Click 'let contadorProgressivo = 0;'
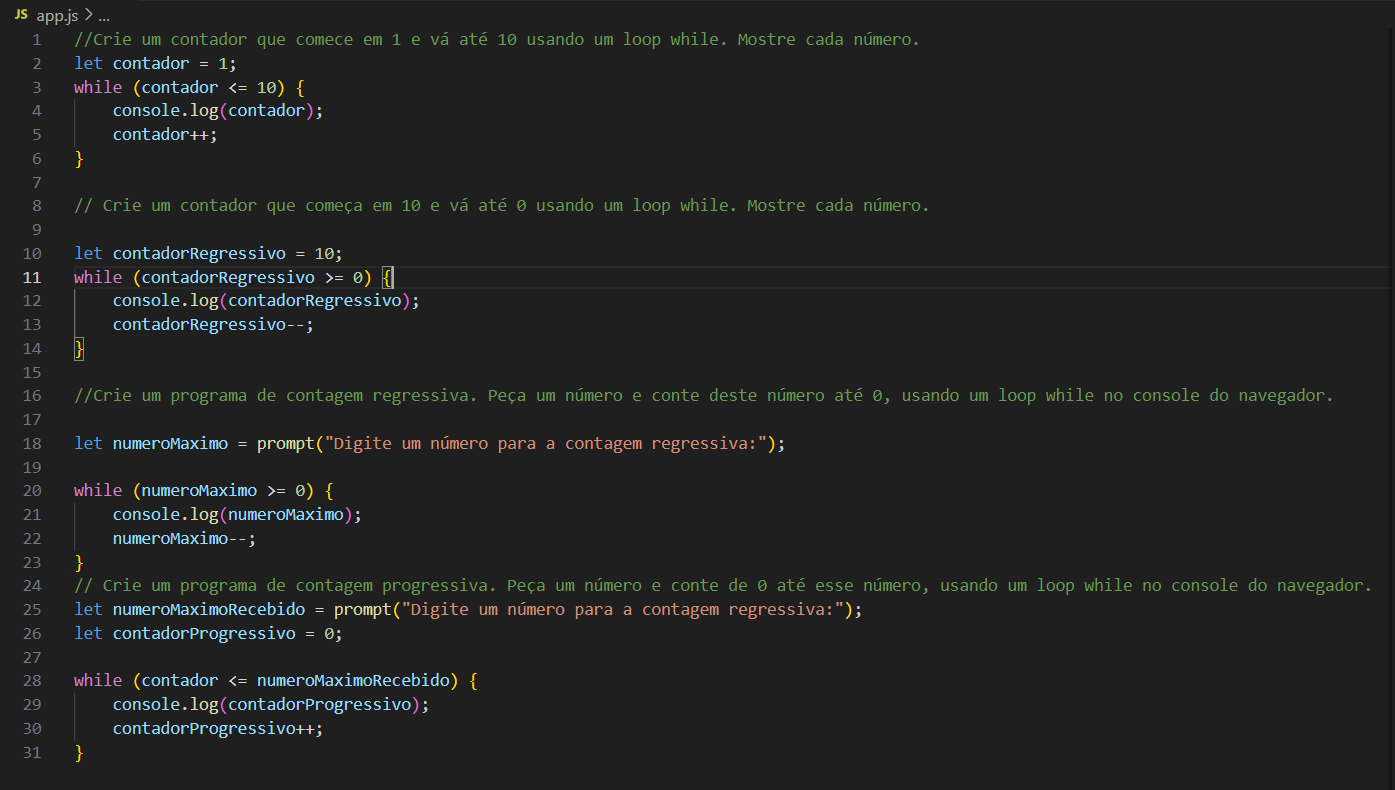 [208, 633]
